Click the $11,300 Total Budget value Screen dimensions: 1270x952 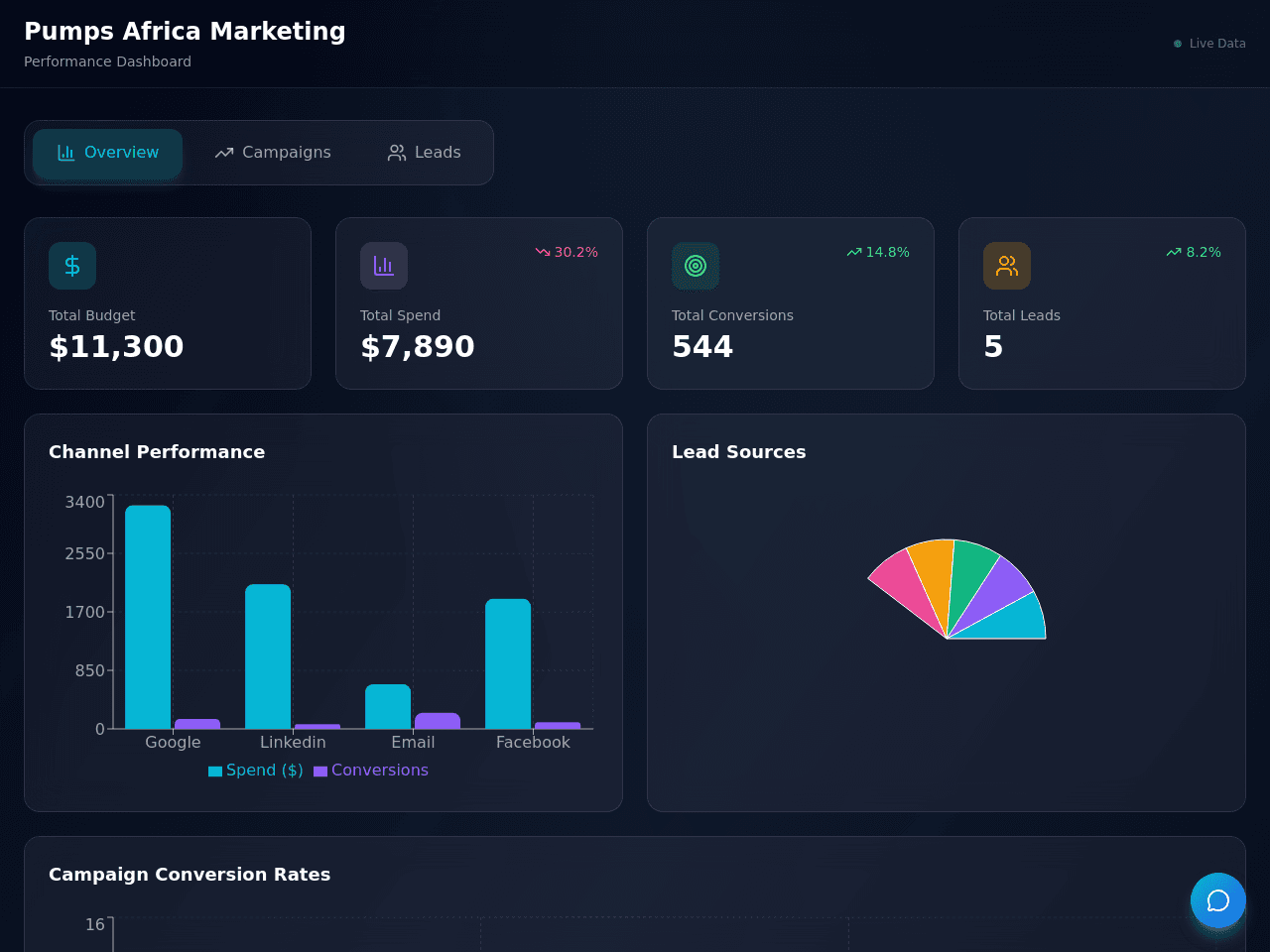point(116,346)
